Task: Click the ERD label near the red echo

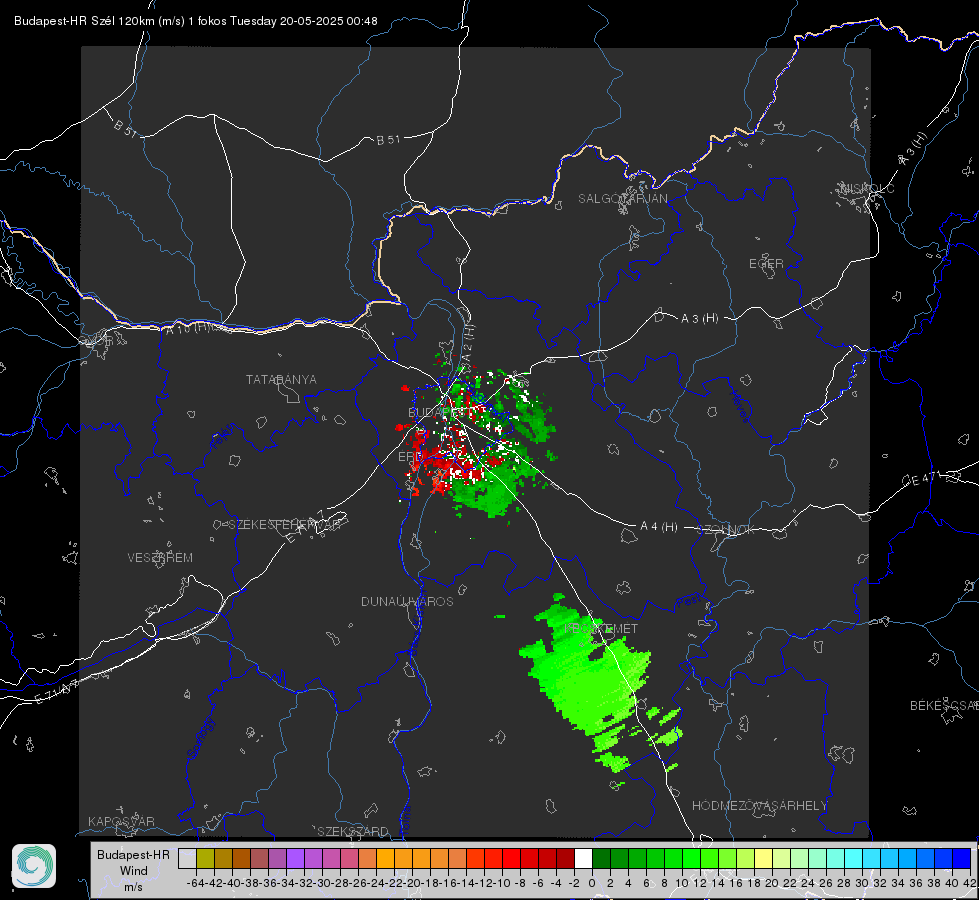Action: 409,457
